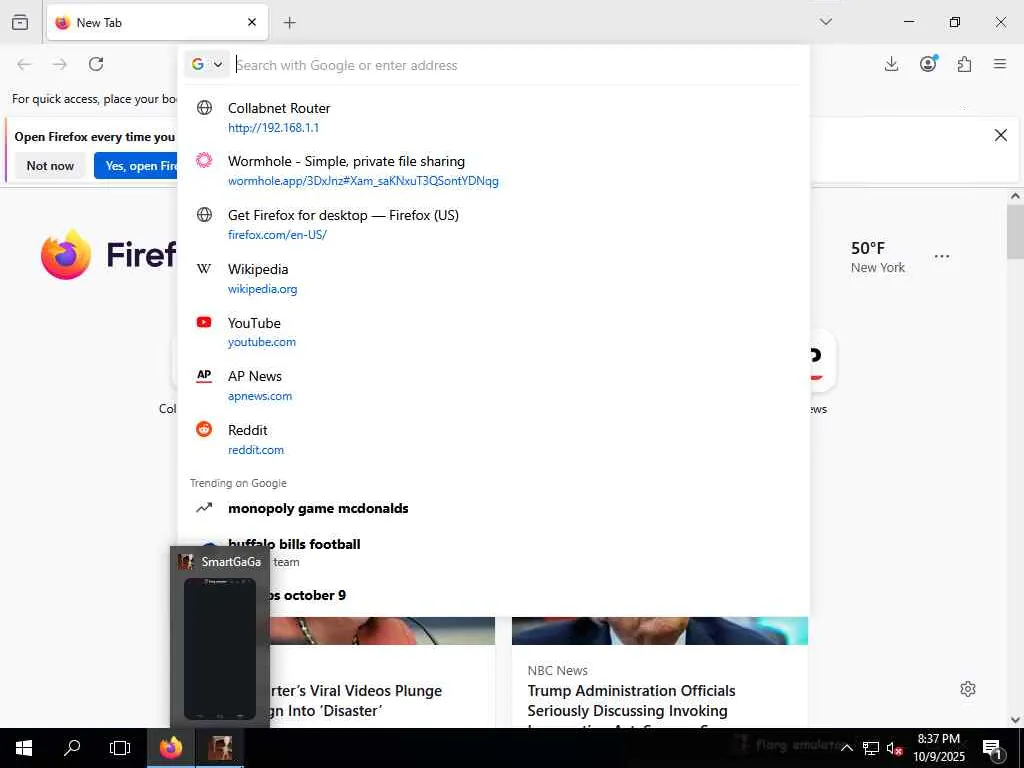Open the Firefox account icon

[x=928, y=63]
